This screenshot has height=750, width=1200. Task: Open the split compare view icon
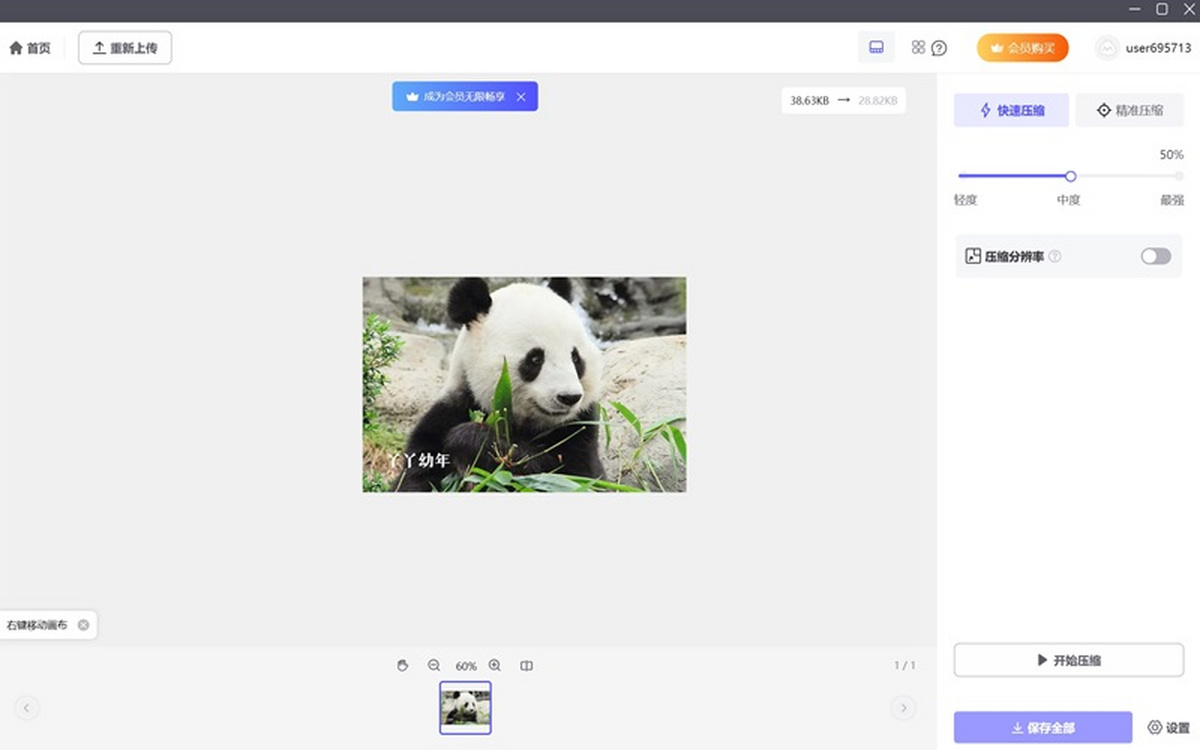(527, 665)
